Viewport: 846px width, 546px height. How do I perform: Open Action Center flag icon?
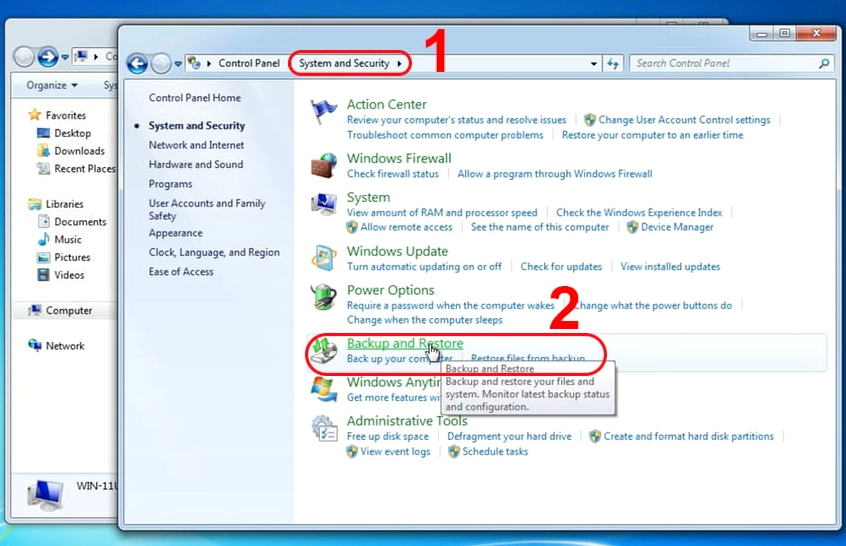coord(324,112)
